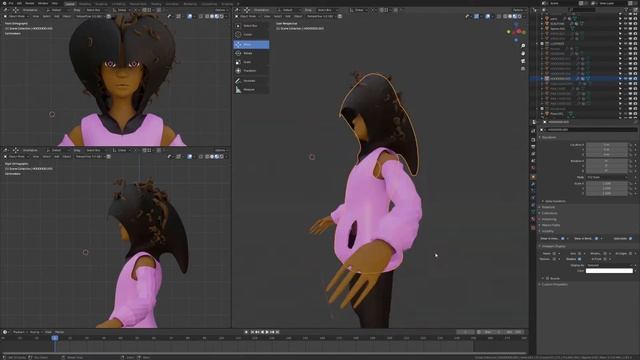640x360 pixels.
Task: Select the Move tool
Action: coord(251,44)
